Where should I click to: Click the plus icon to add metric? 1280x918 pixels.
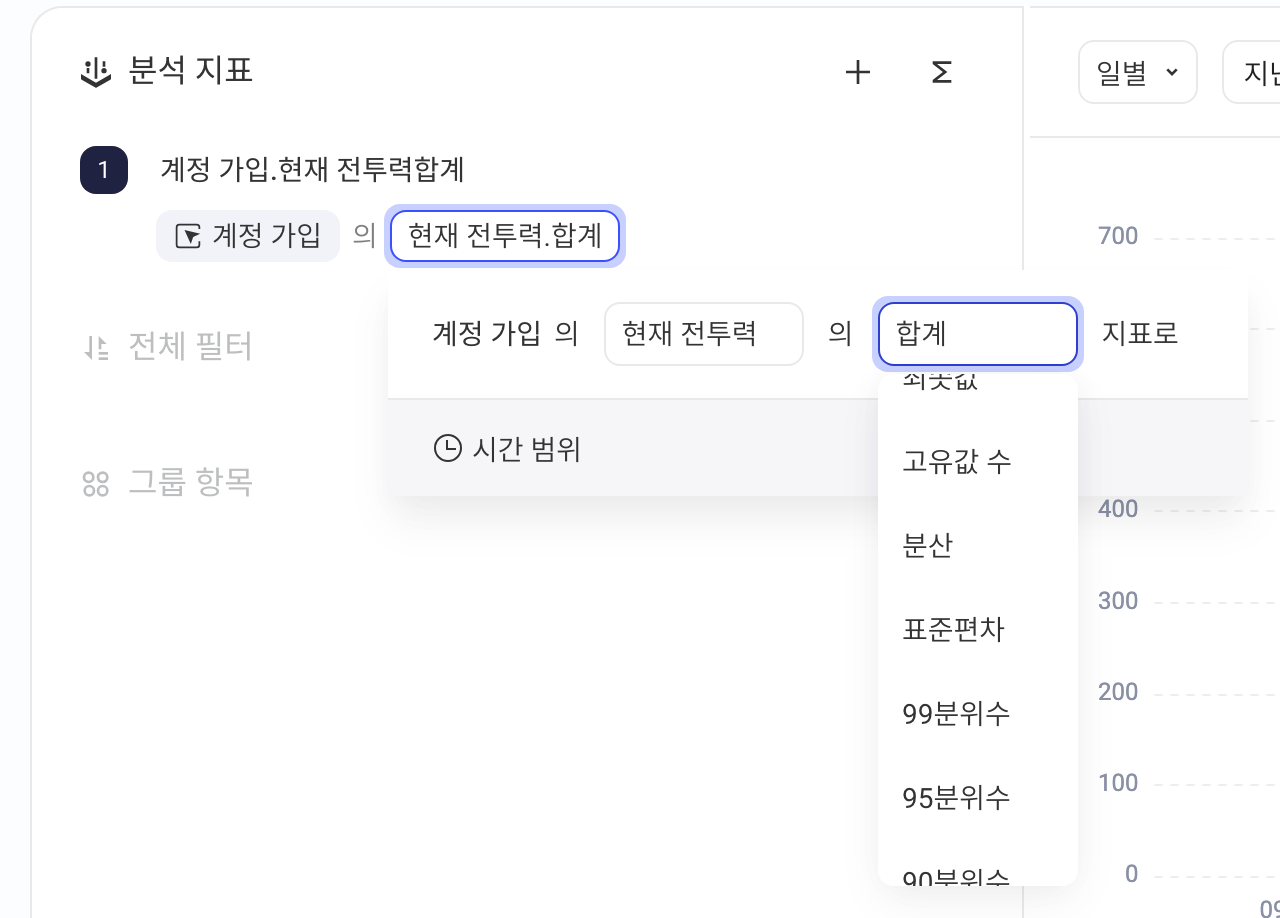point(858,72)
